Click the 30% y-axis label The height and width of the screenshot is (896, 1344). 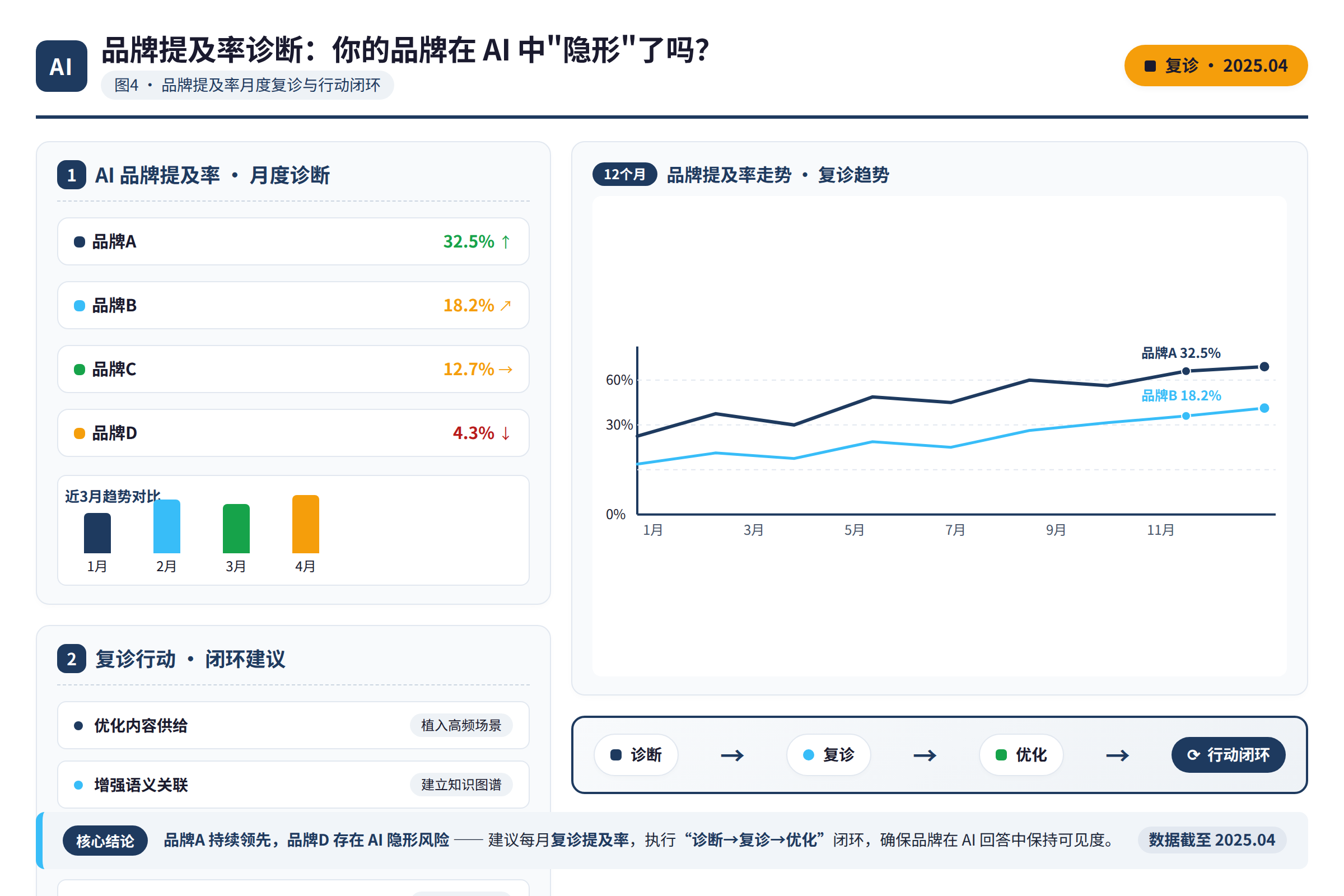(619, 425)
